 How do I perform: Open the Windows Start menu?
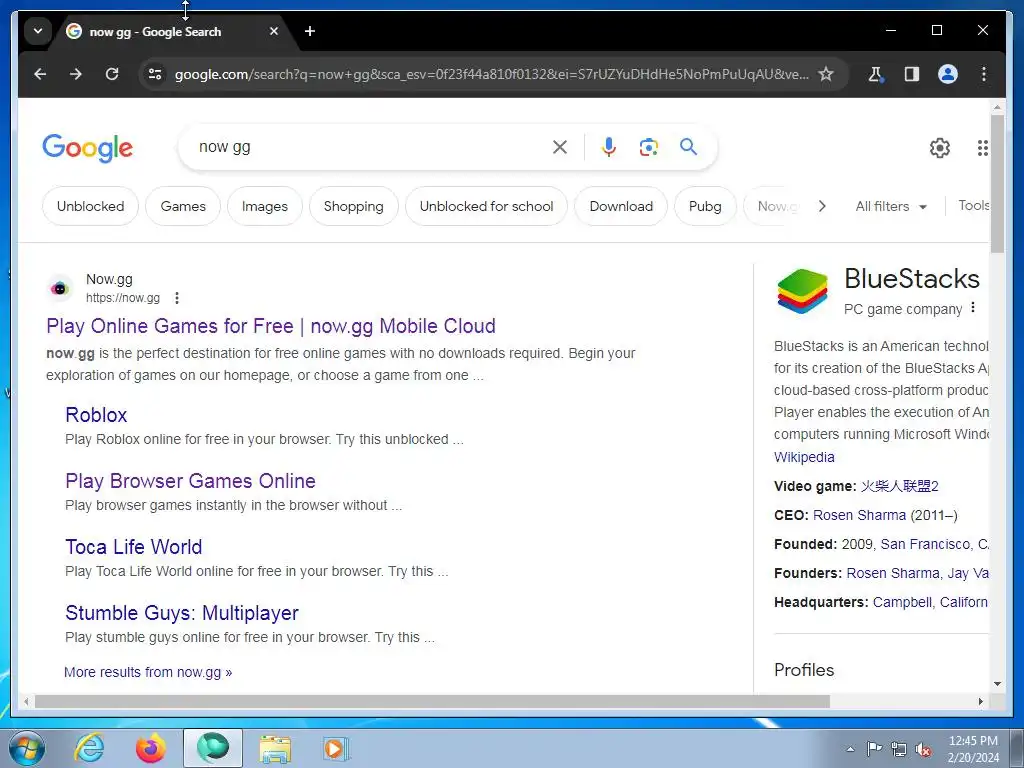coord(26,748)
